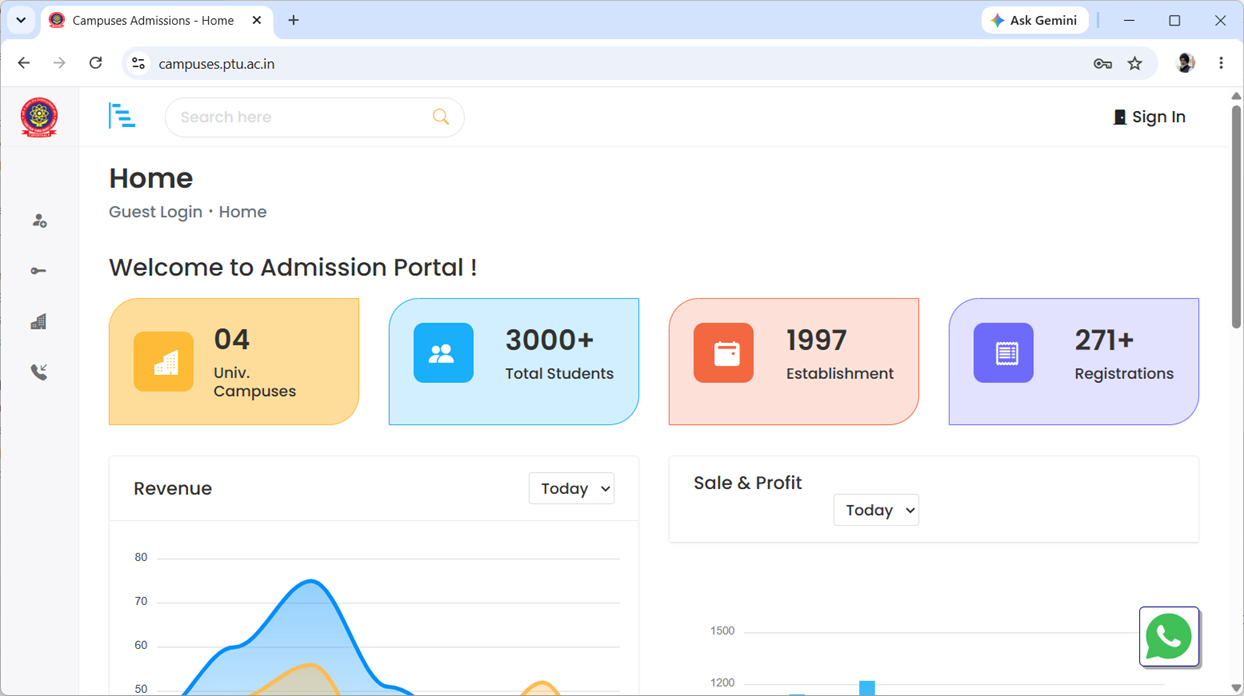Click the 1500 label on Sale chart

[x=722, y=631]
